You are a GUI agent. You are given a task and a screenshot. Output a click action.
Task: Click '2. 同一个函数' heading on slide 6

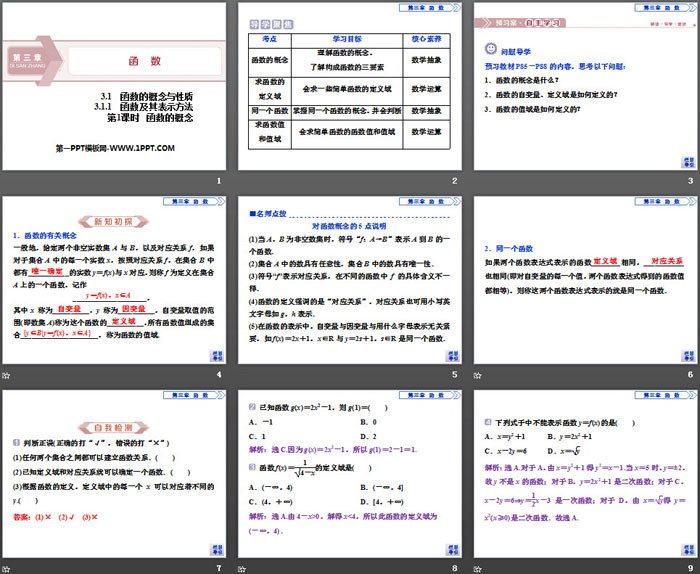[x=508, y=248]
